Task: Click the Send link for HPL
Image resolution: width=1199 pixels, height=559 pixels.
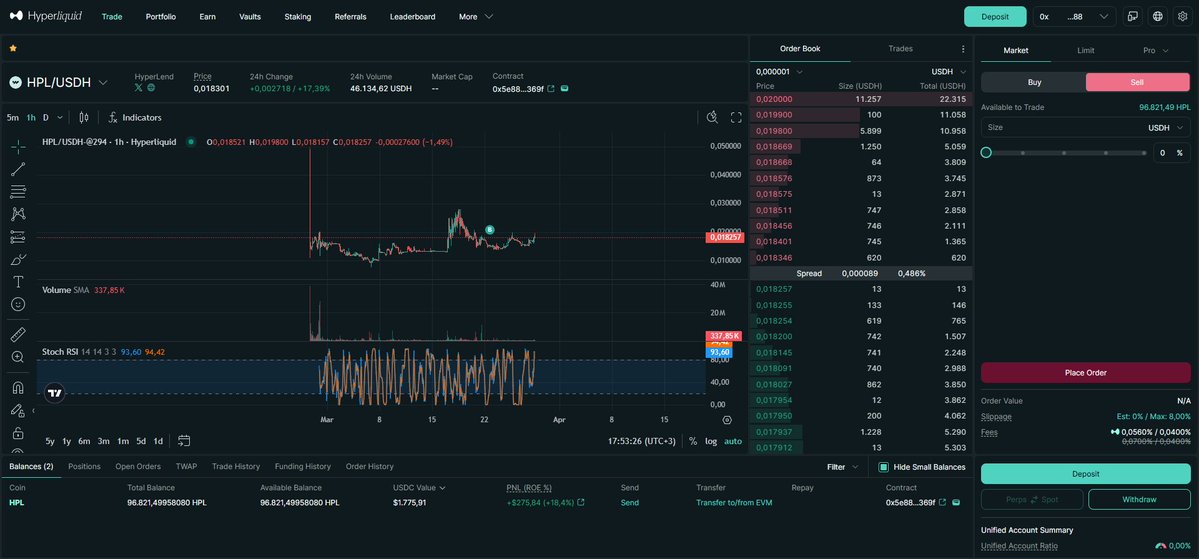Action: (629, 502)
